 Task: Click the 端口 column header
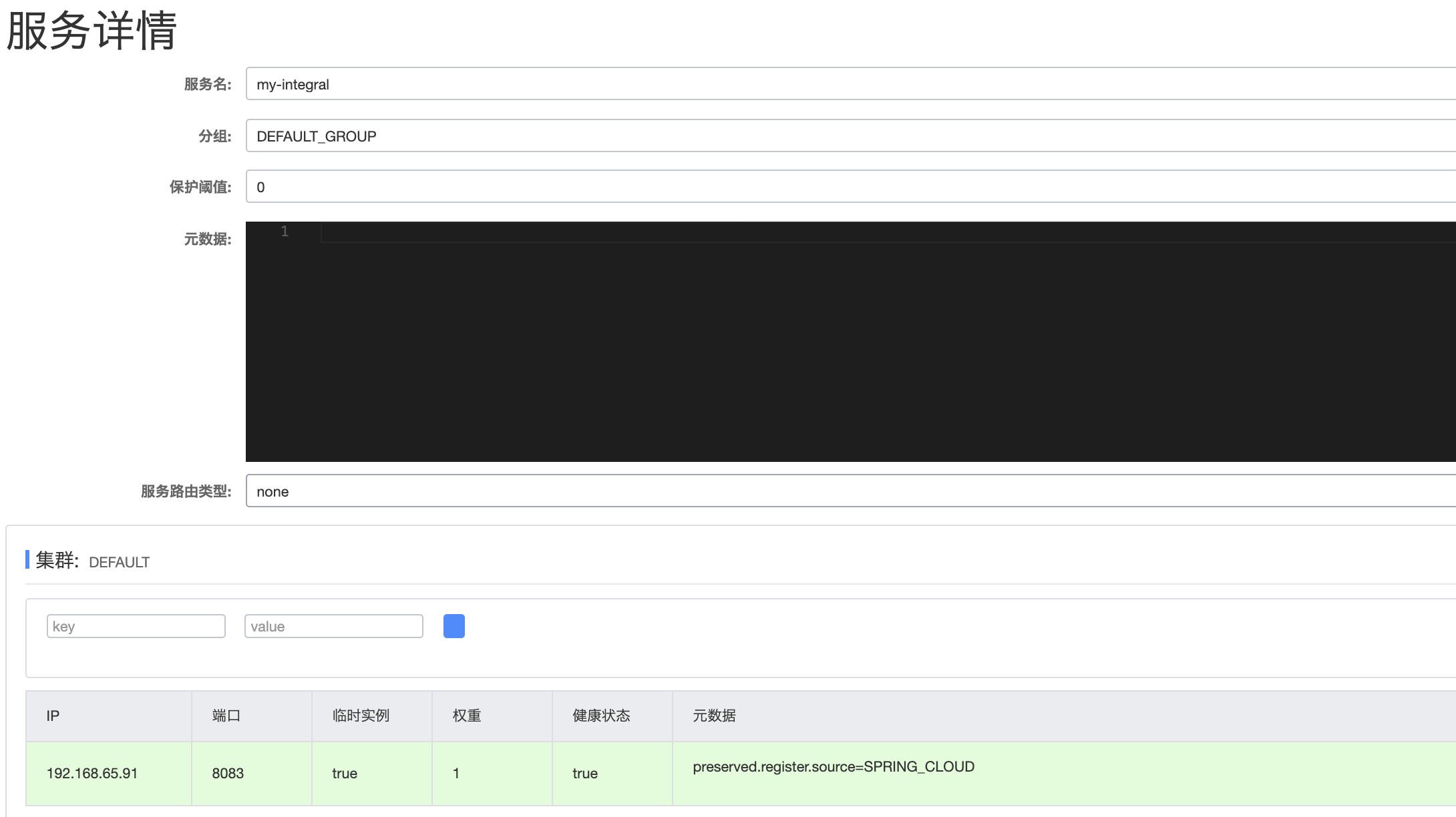(x=252, y=716)
